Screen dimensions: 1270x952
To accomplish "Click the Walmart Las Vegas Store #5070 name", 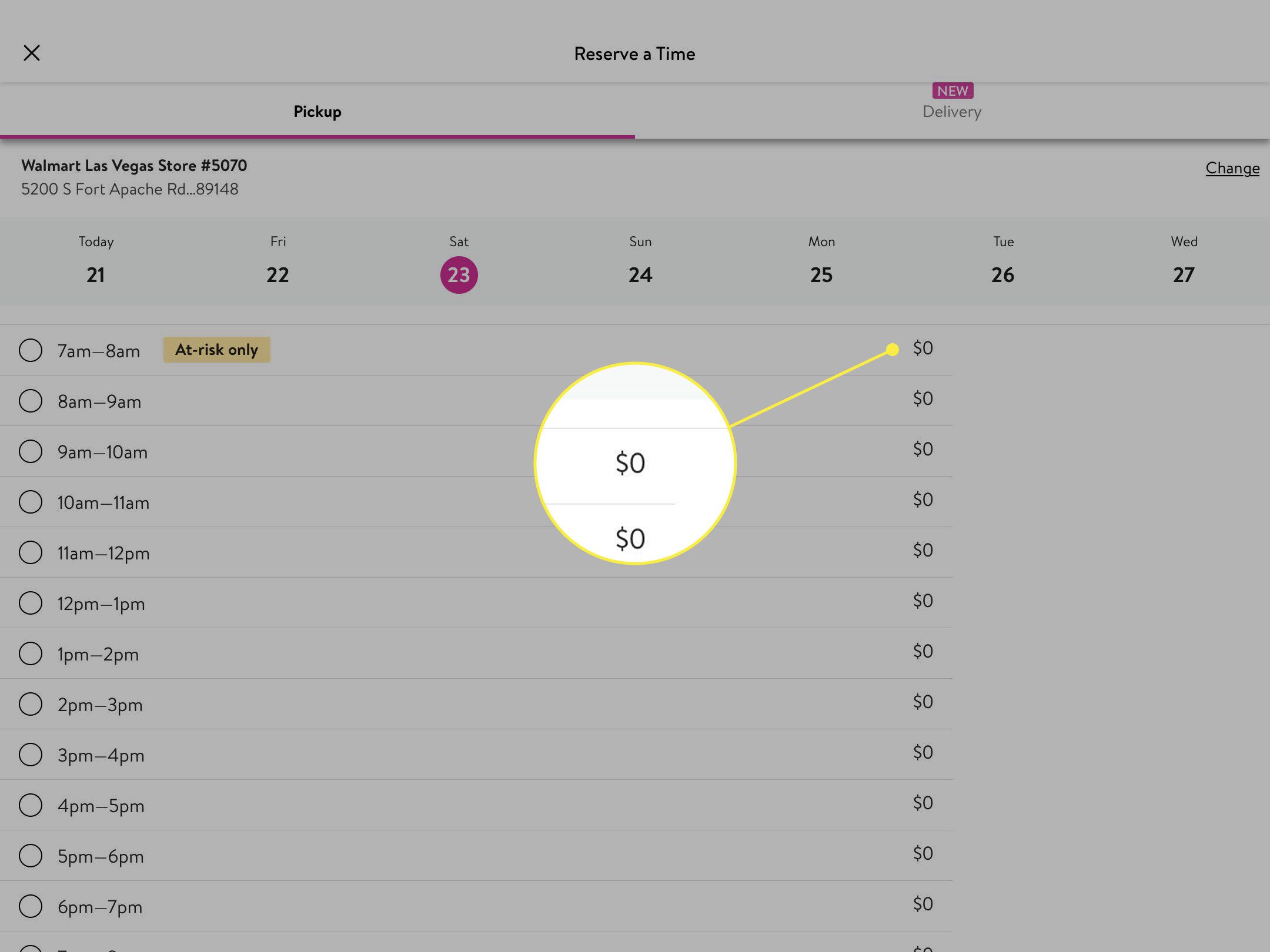I will [x=134, y=166].
